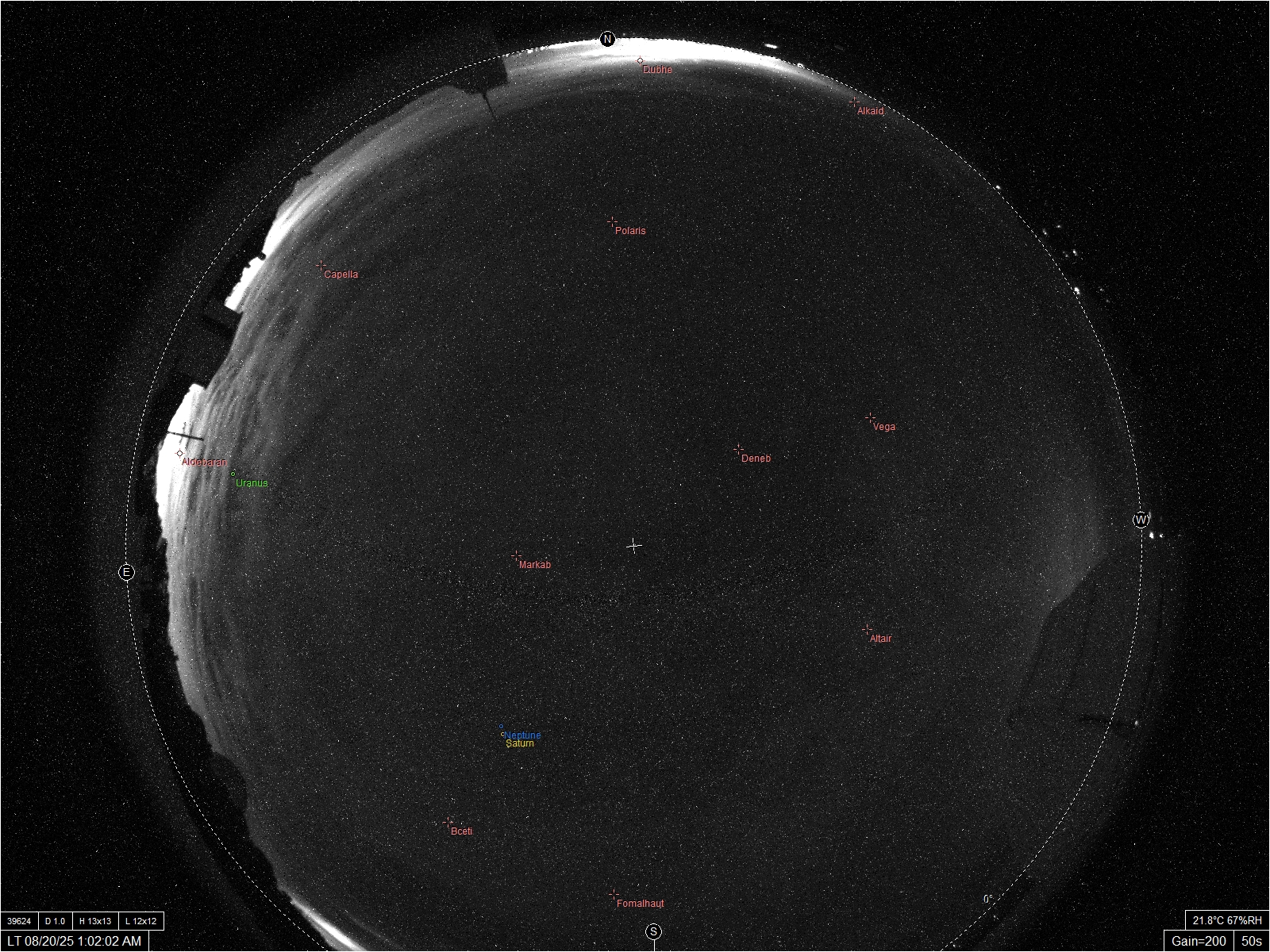
Task: Click the Deneb star label
Action: (x=756, y=459)
